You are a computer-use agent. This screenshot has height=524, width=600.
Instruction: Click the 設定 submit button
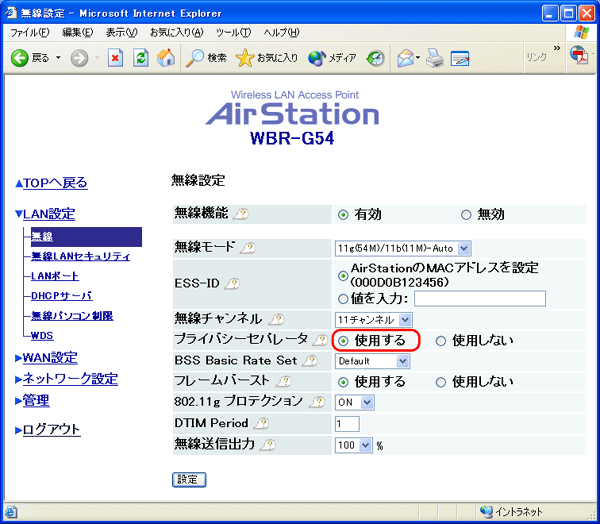click(x=189, y=480)
